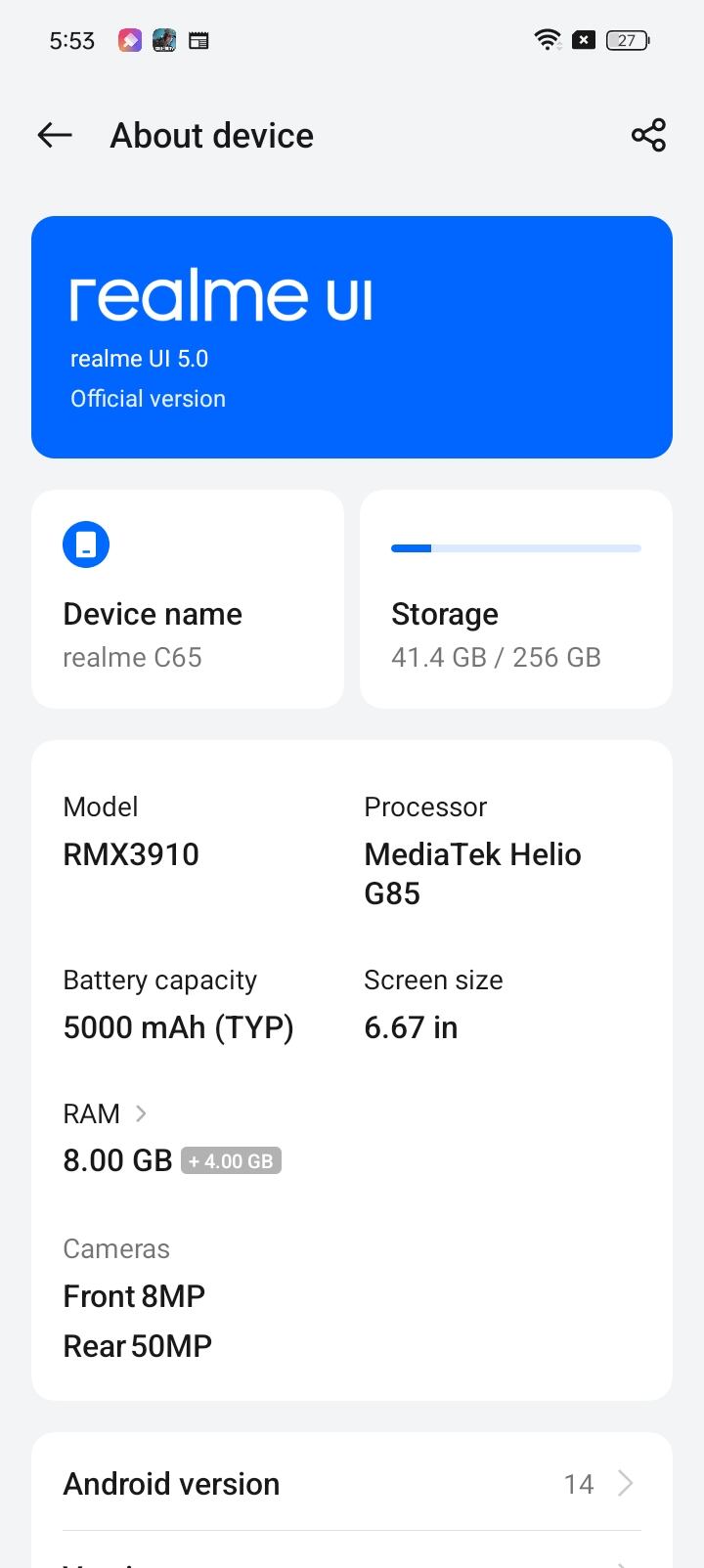Screen dimensions: 704x1568
Task: Tap the battery indicator icon
Action: pyautogui.click(x=628, y=40)
